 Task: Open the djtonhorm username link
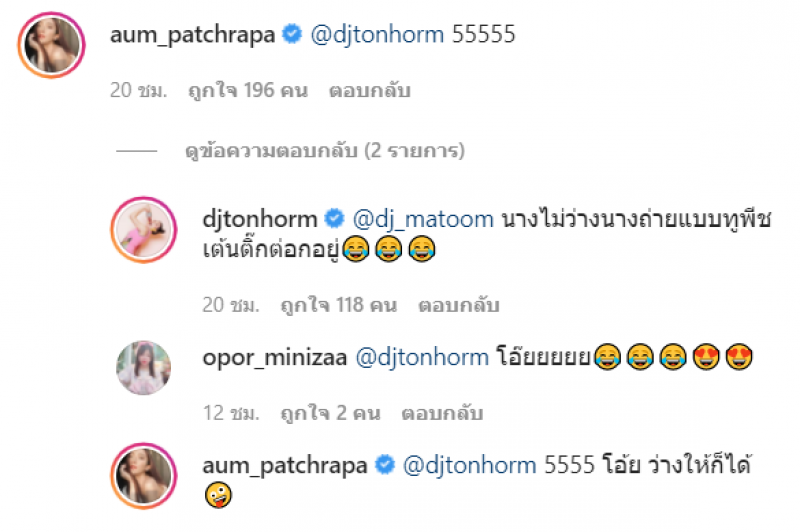(260, 219)
